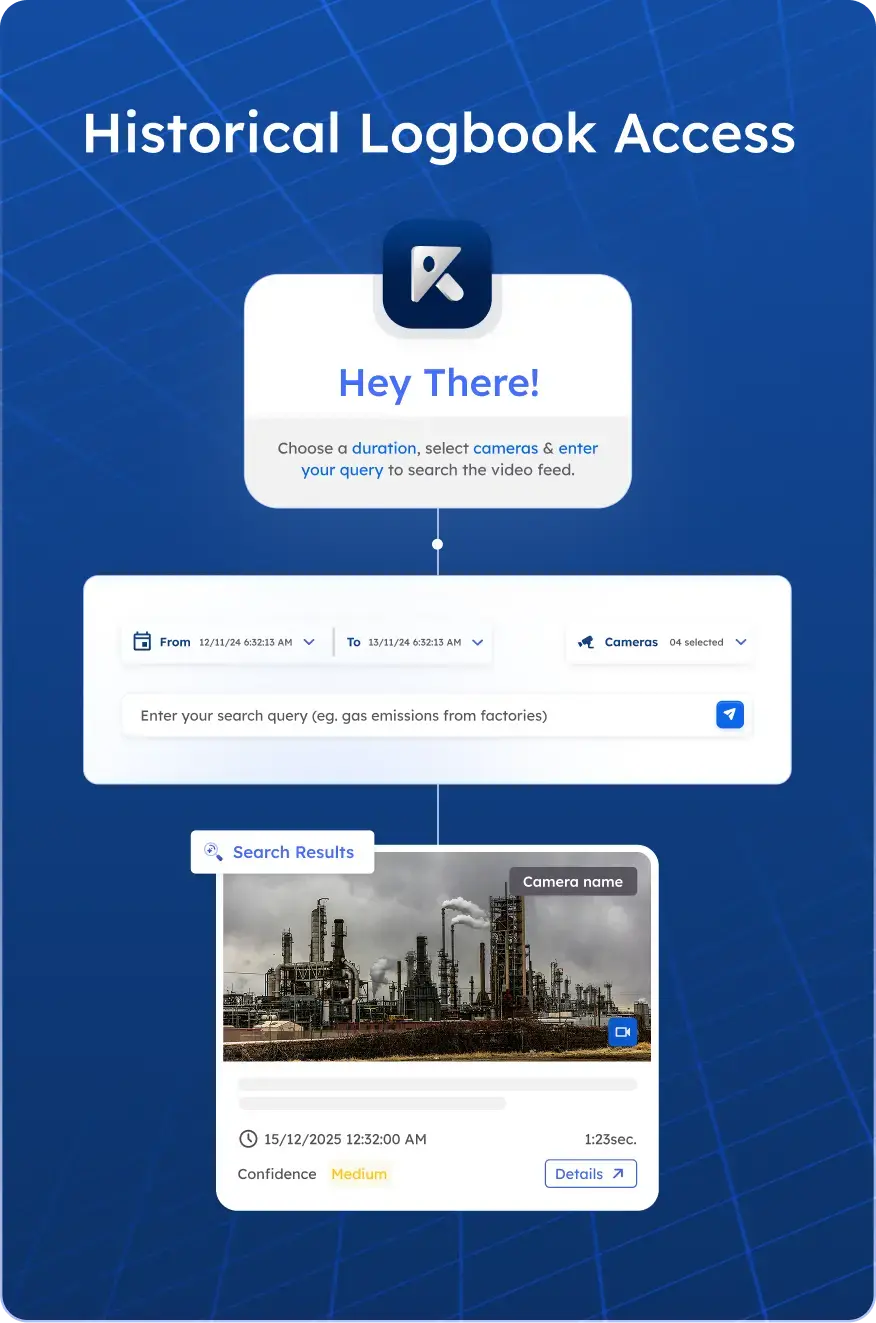876x1323 pixels.
Task: Click the blue video camera icon on the thumbnail
Action: click(x=623, y=1032)
